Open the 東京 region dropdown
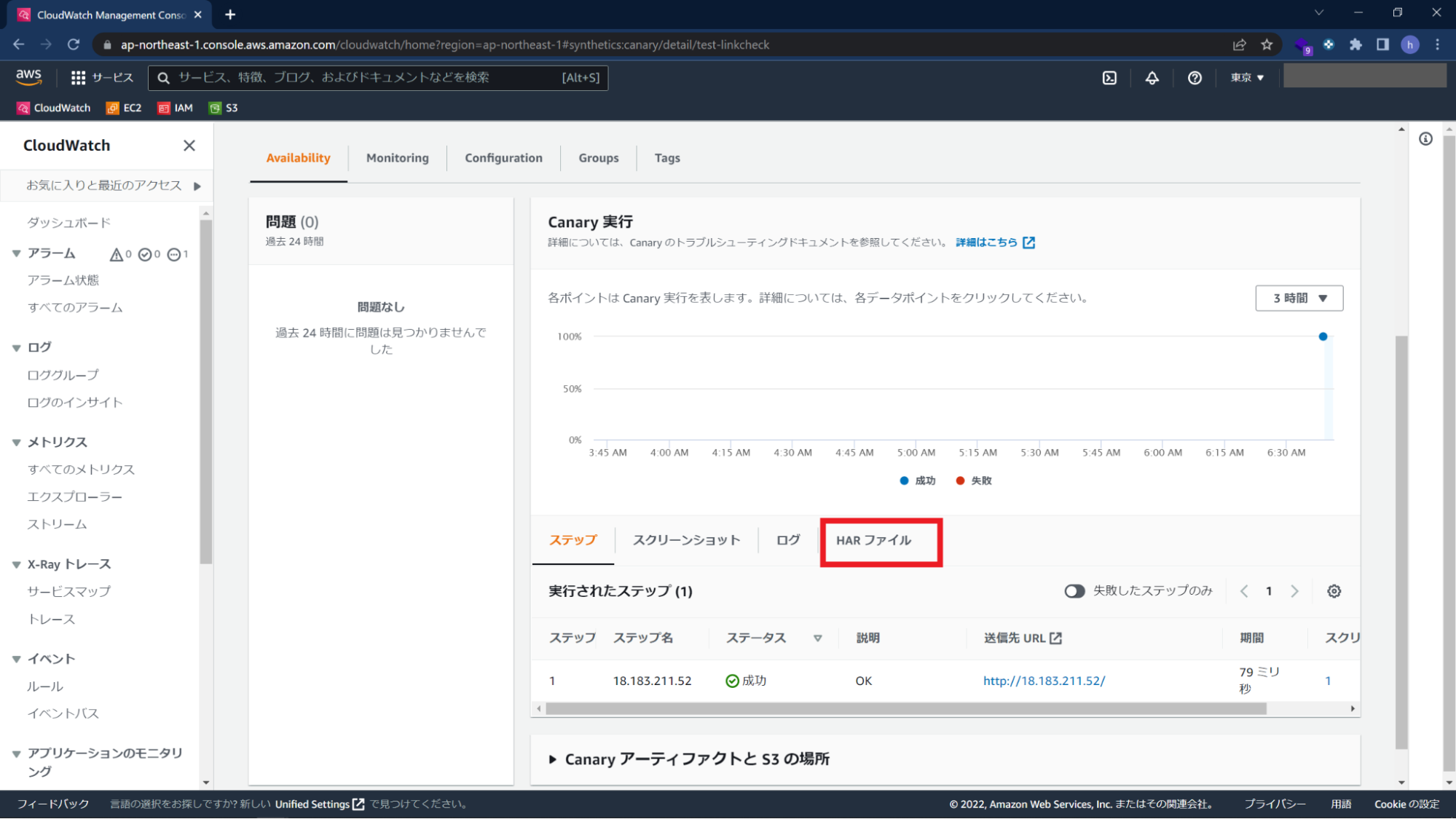Image resolution: width=1456 pixels, height=819 pixels. pyautogui.click(x=1247, y=78)
